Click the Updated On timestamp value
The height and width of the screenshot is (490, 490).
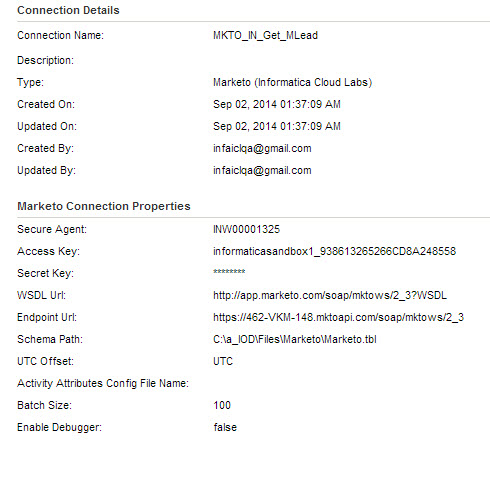pos(277,126)
